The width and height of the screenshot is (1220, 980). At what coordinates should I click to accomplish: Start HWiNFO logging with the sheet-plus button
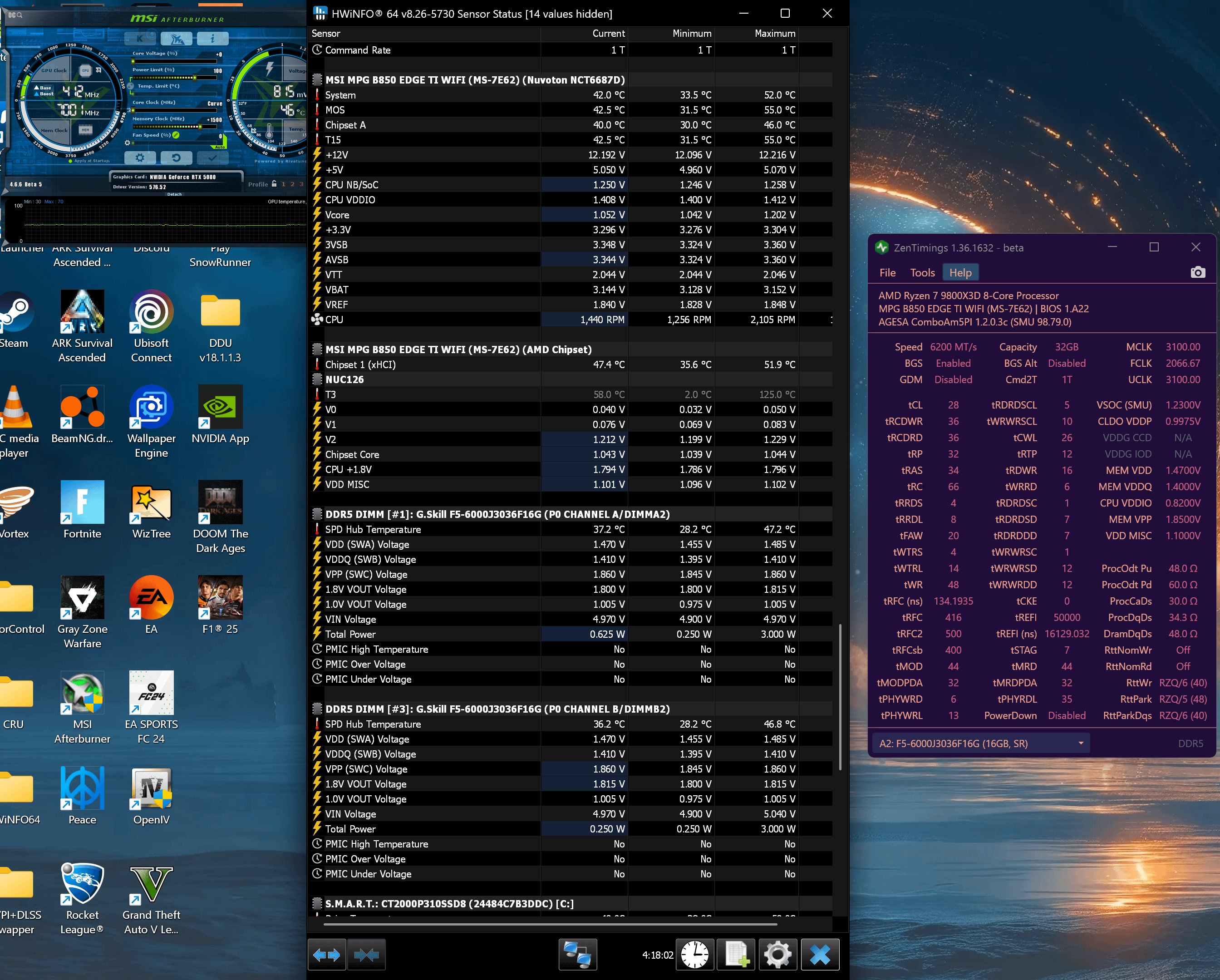(x=736, y=955)
